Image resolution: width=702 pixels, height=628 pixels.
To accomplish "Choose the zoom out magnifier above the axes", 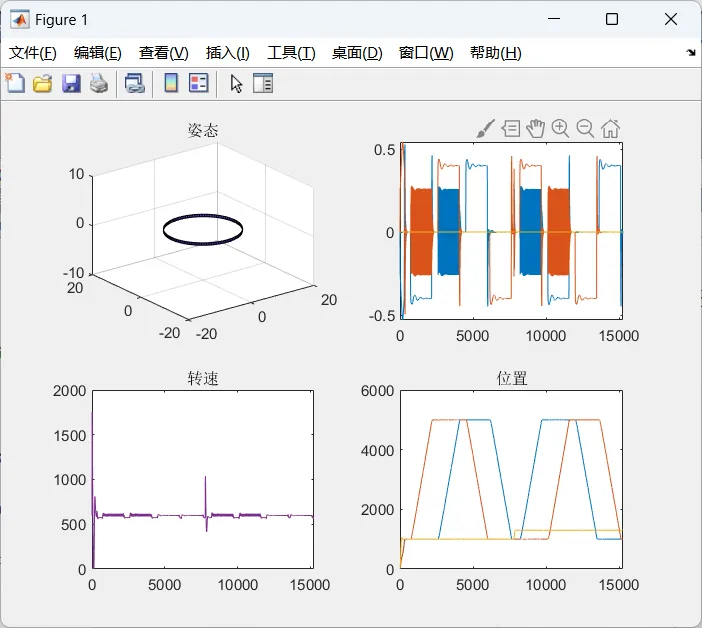I will 585,129.
